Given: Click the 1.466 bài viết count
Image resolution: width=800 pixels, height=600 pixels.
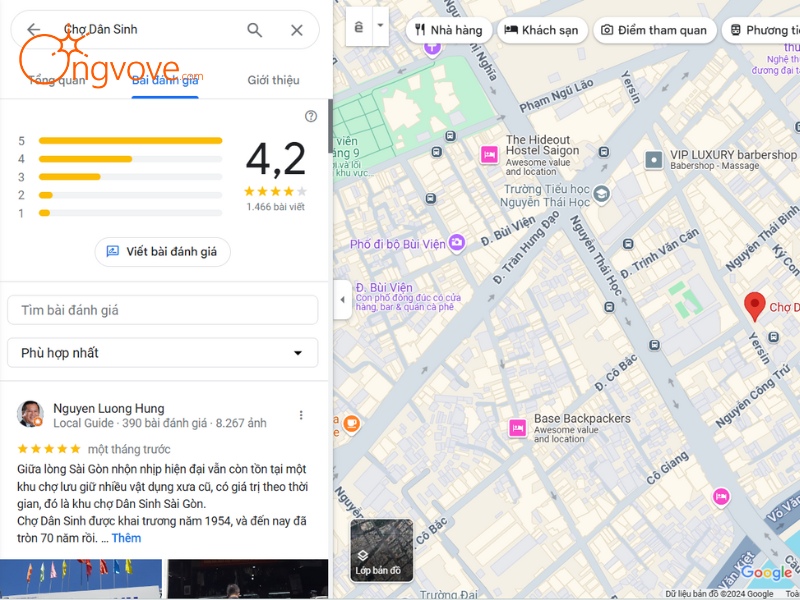Looking at the screenshot, I should (x=276, y=207).
